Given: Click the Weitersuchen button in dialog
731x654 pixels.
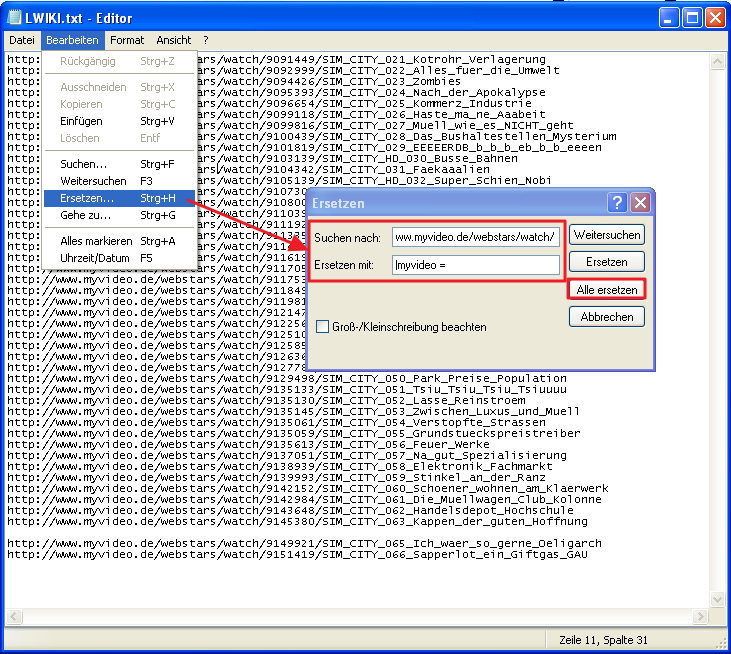Looking at the screenshot, I should 607,235.
